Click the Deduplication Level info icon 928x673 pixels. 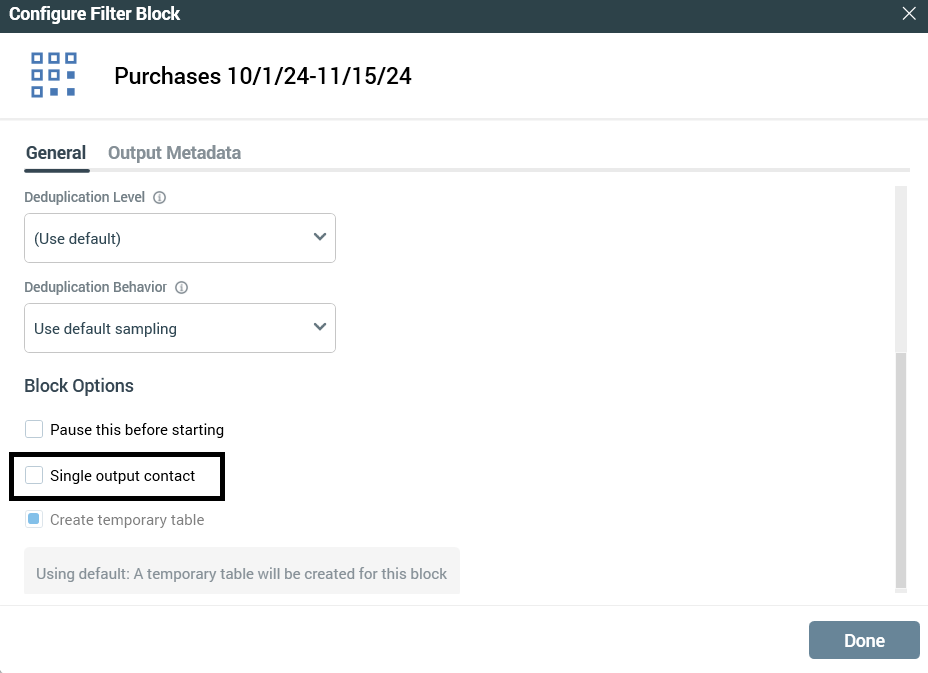pyautogui.click(x=160, y=198)
